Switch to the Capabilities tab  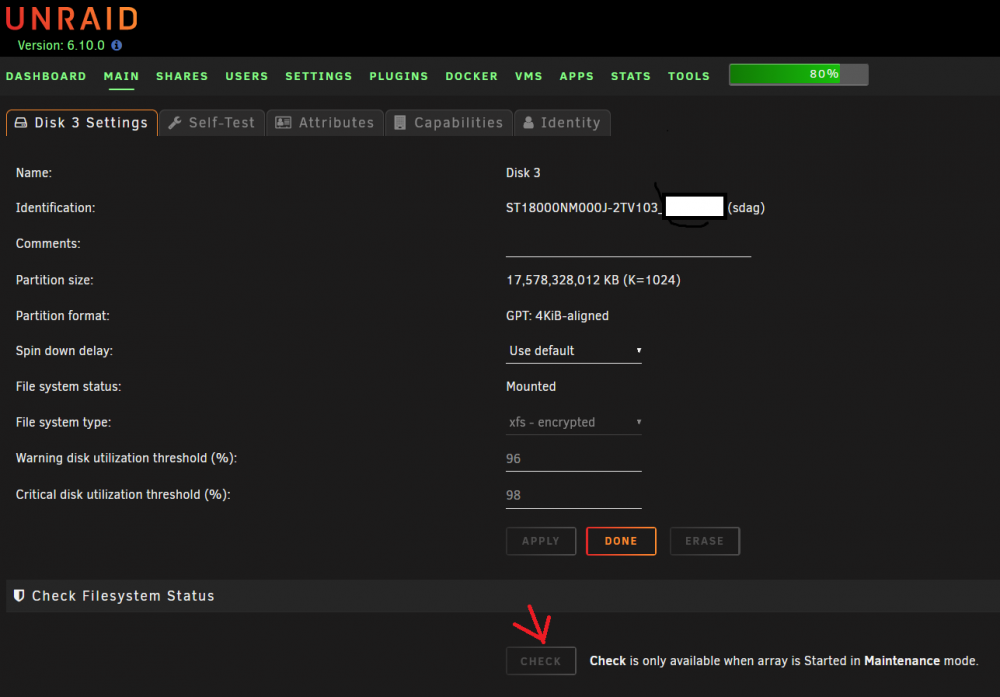click(449, 122)
